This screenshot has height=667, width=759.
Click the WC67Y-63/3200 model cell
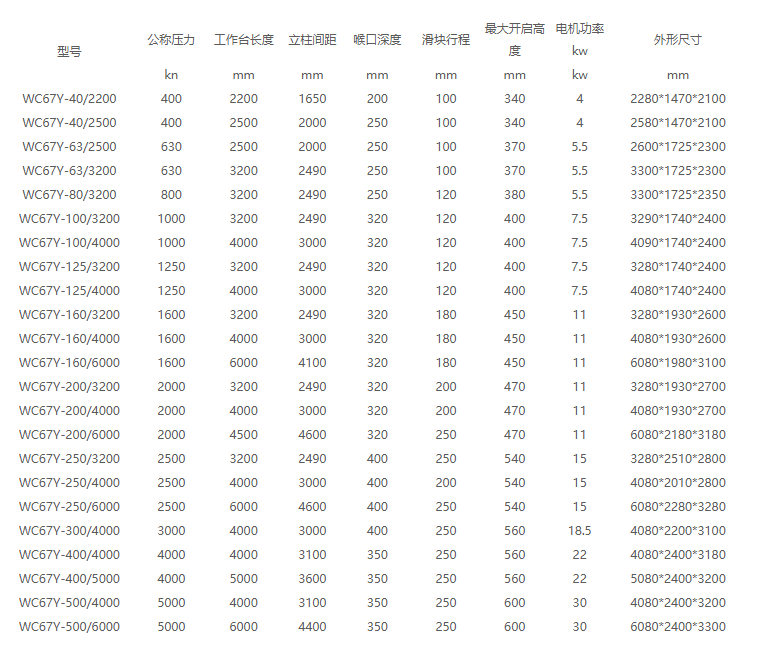coord(69,171)
